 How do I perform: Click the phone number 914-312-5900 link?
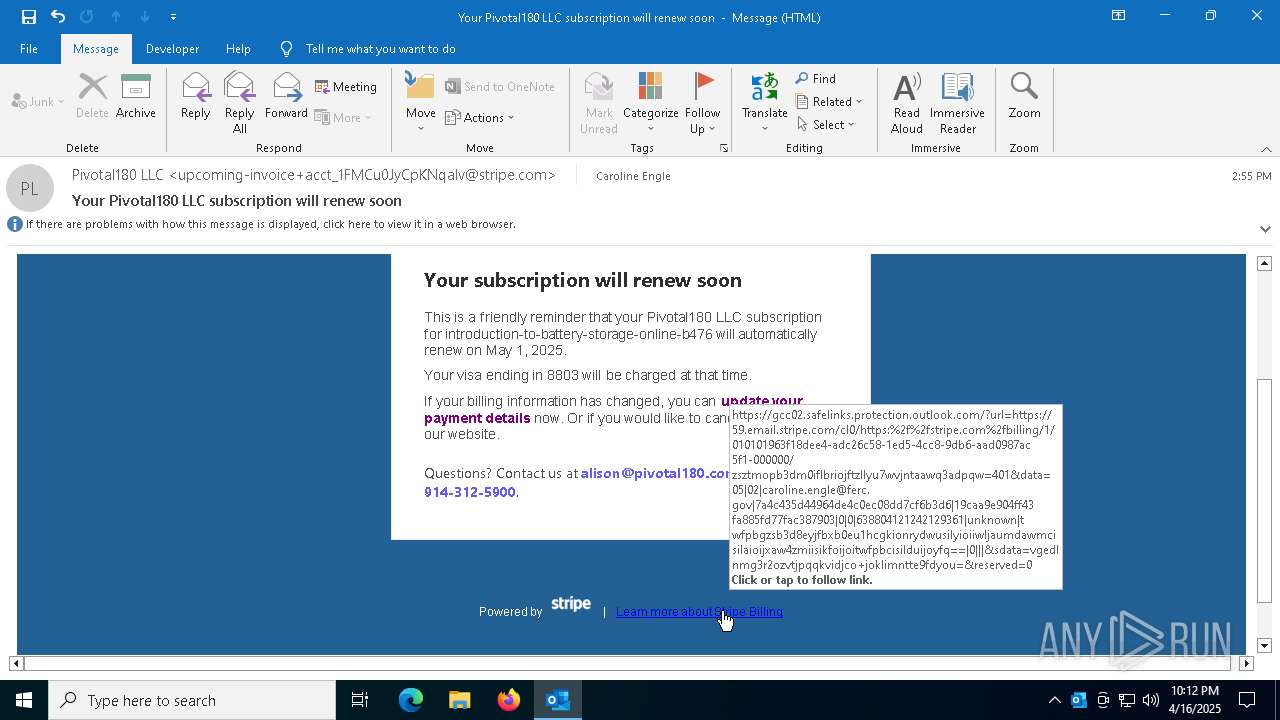(469, 492)
